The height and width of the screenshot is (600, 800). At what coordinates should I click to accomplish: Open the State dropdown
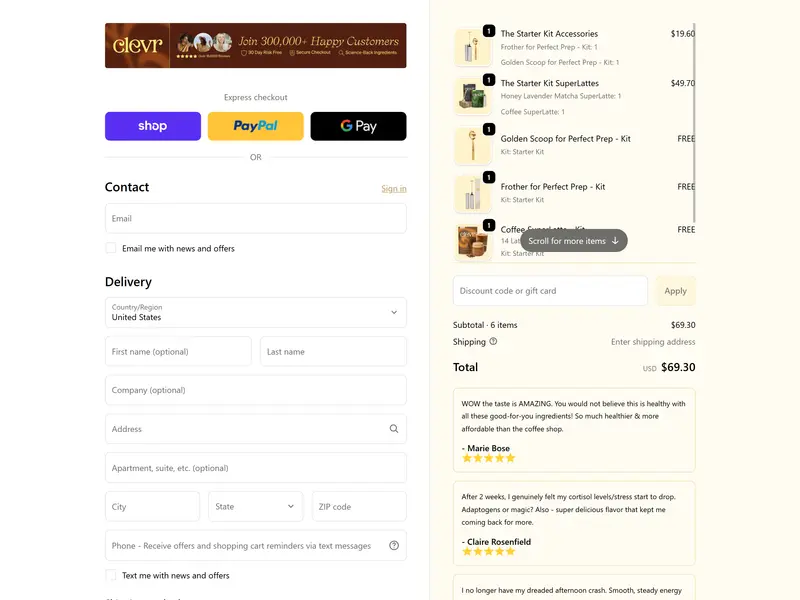[x=256, y=506]
